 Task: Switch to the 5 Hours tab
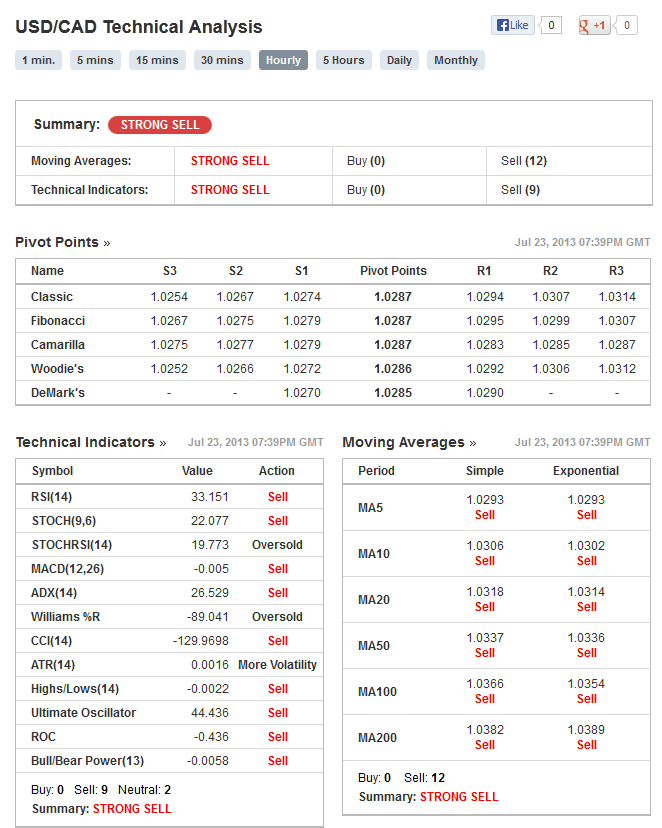(344, 60)
